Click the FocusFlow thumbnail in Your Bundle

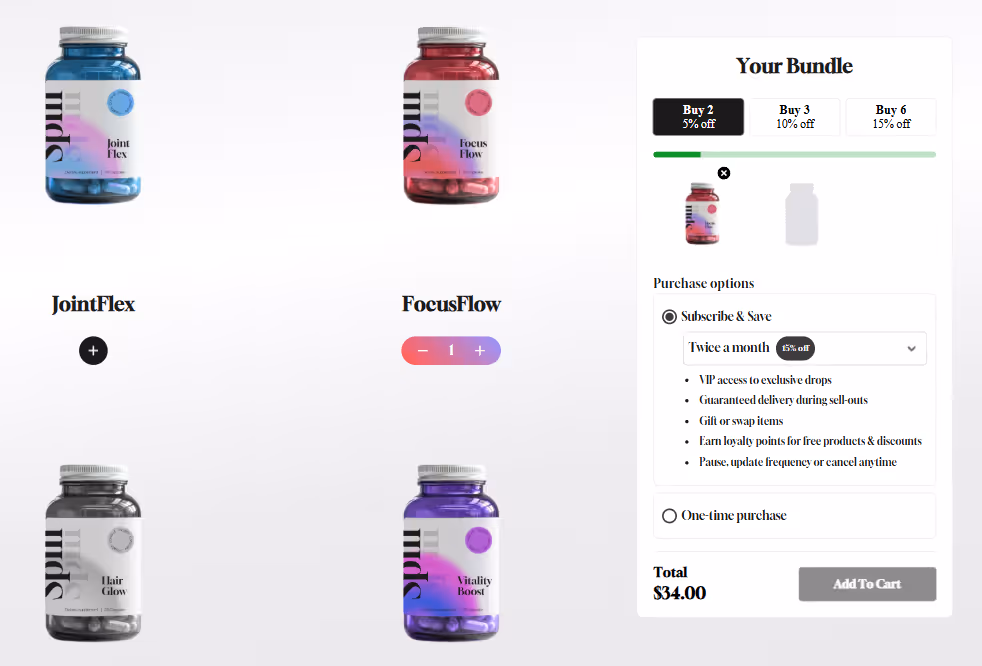[x=702, y=213]
